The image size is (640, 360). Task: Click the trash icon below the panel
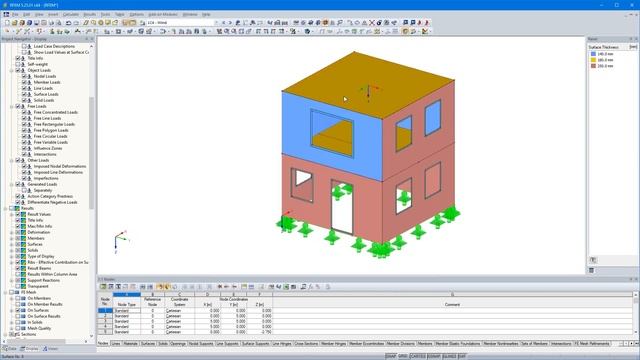591,270
